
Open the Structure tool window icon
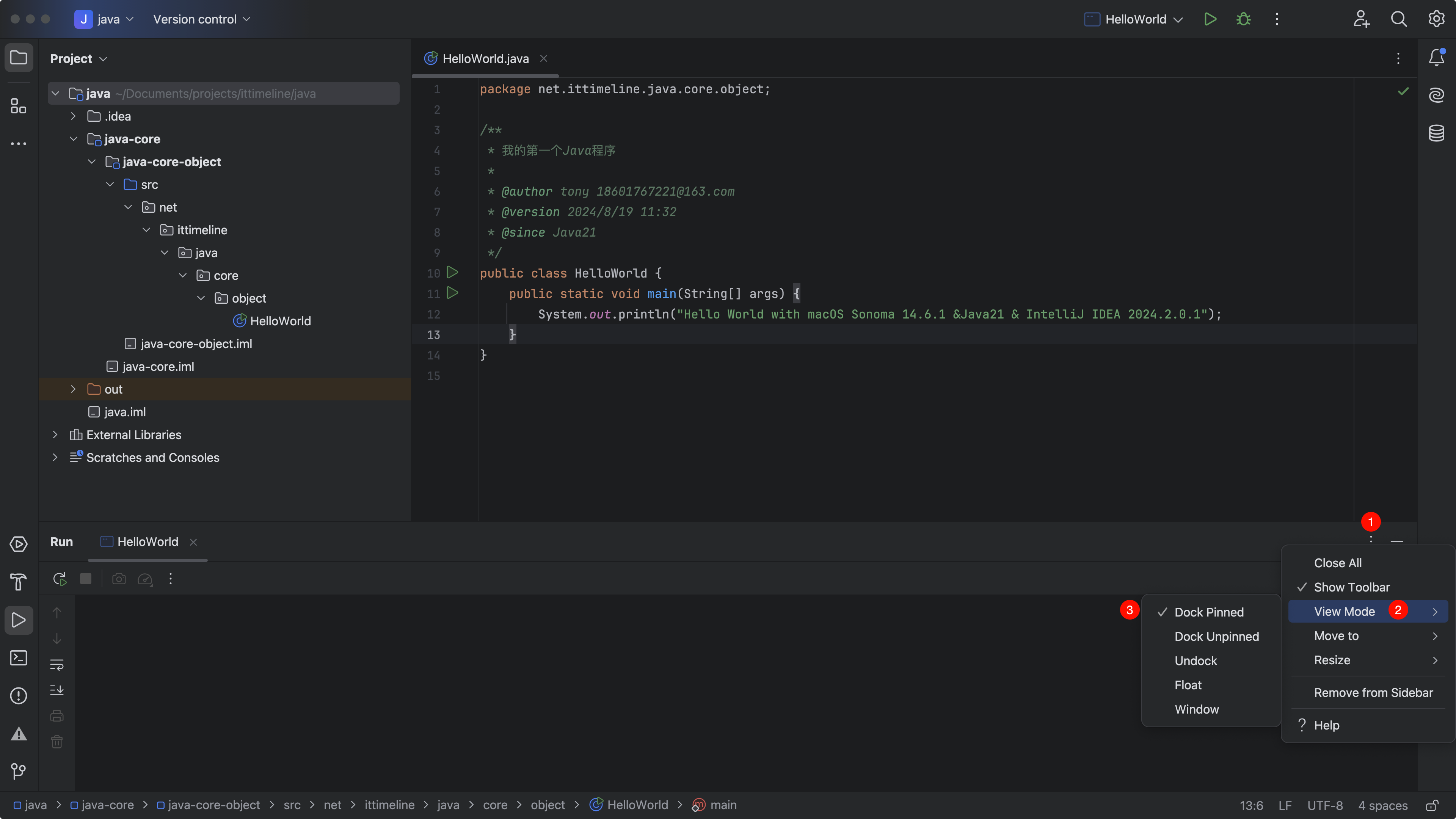[x=19, y=106]
